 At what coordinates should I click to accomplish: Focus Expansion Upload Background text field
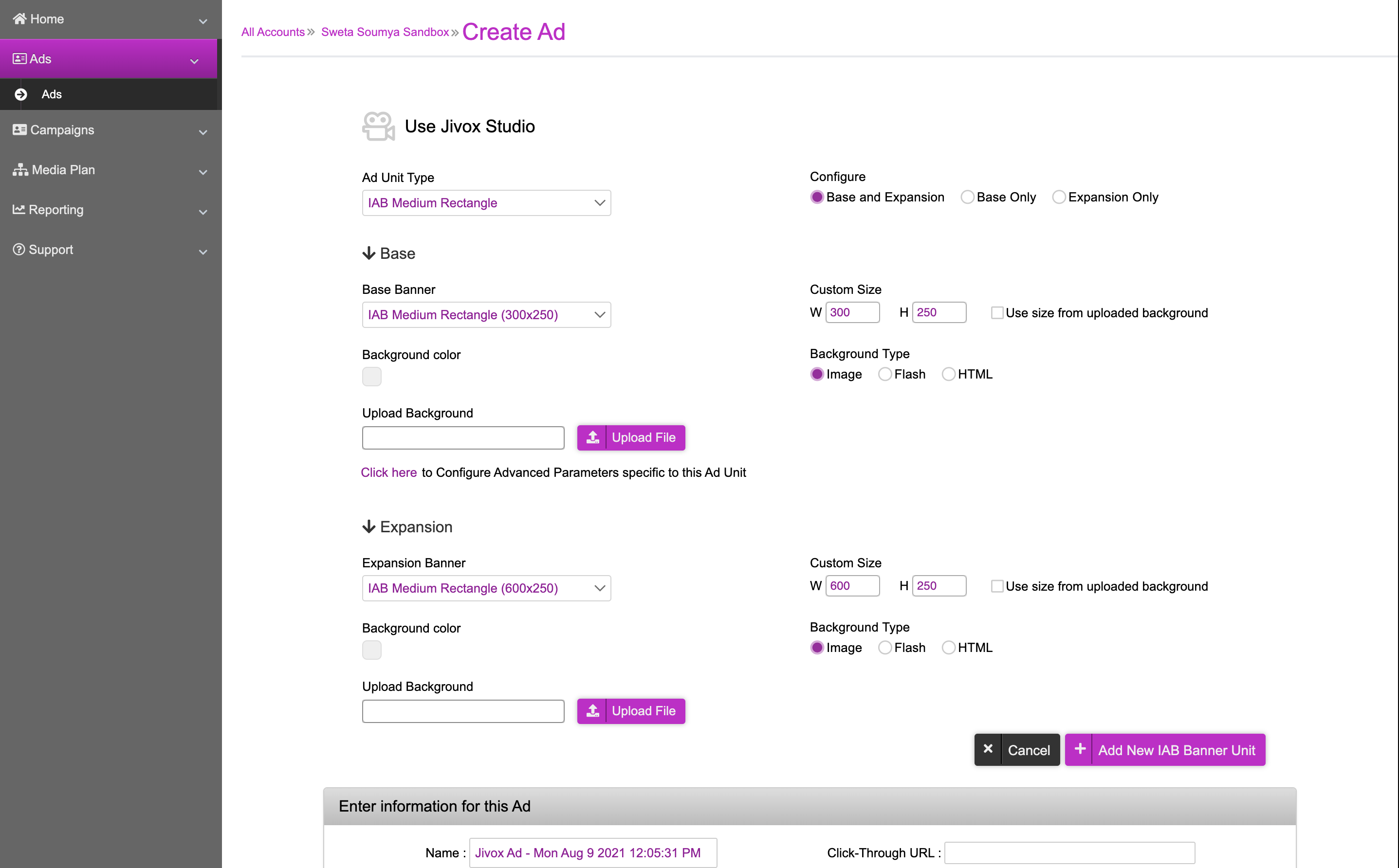pos(463,711)
